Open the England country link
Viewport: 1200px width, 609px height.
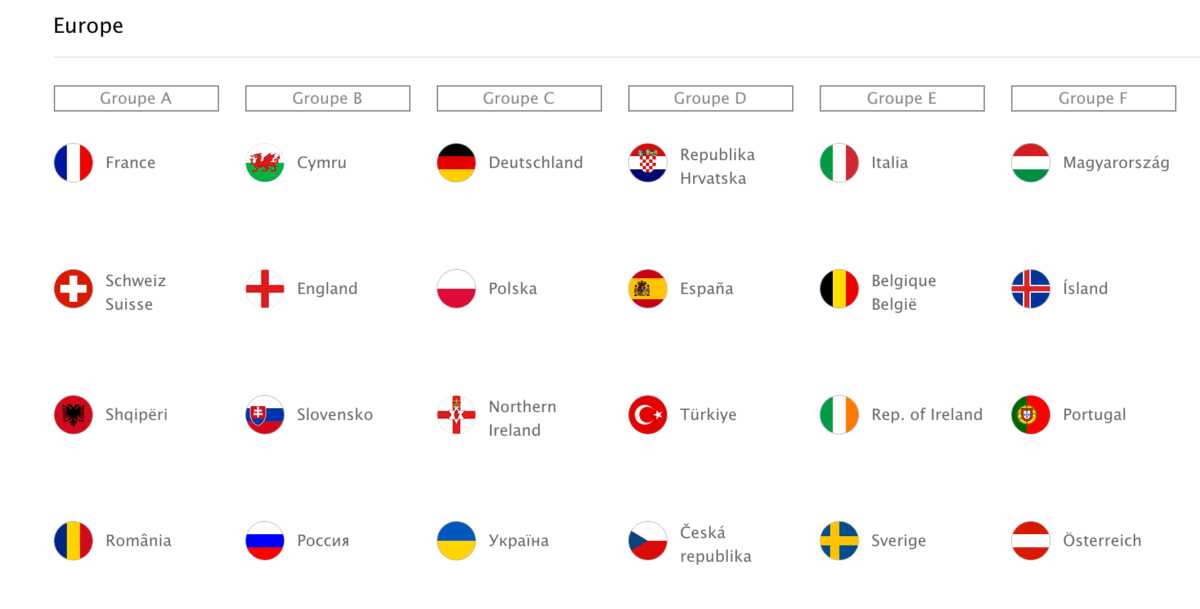pos(327,289)
